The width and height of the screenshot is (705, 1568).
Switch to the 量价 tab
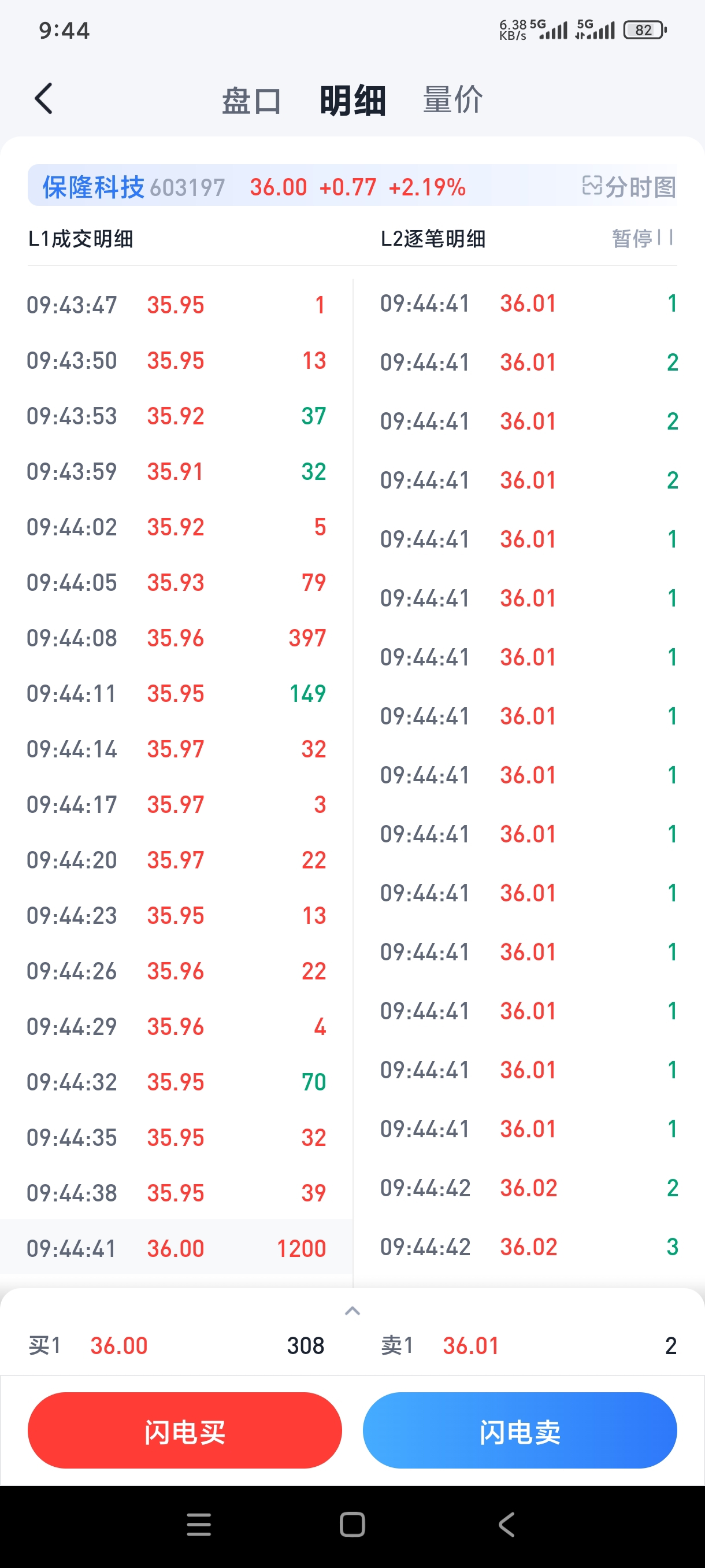tap(452, 101)
